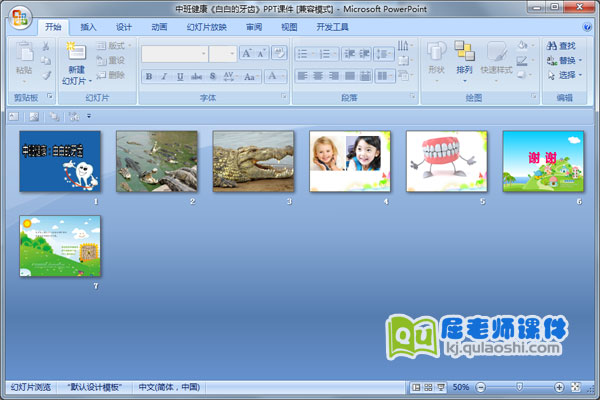This screenshot has width=600, height=400.
Task: Switch to the View tab
Action: (289, 27)
